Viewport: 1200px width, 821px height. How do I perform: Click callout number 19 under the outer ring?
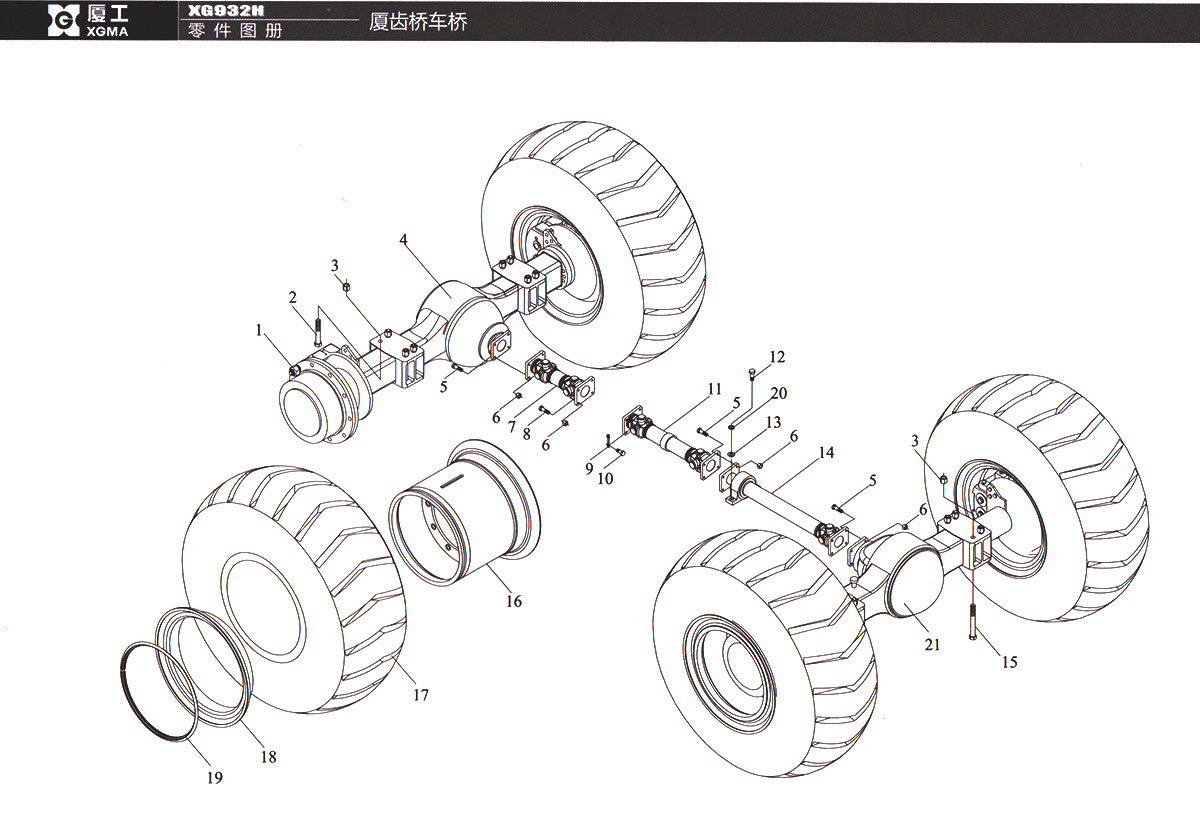click(x=214, y=777)
